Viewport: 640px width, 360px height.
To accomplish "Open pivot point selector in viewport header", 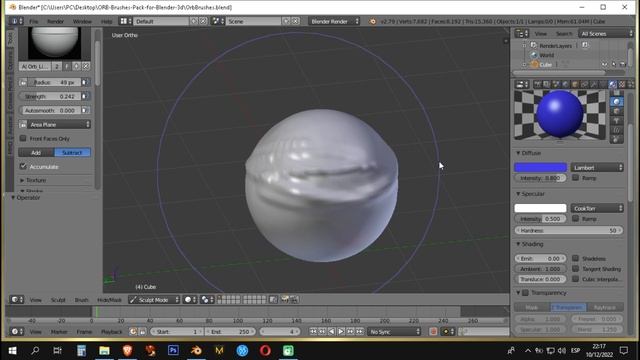I will point(207,300).
